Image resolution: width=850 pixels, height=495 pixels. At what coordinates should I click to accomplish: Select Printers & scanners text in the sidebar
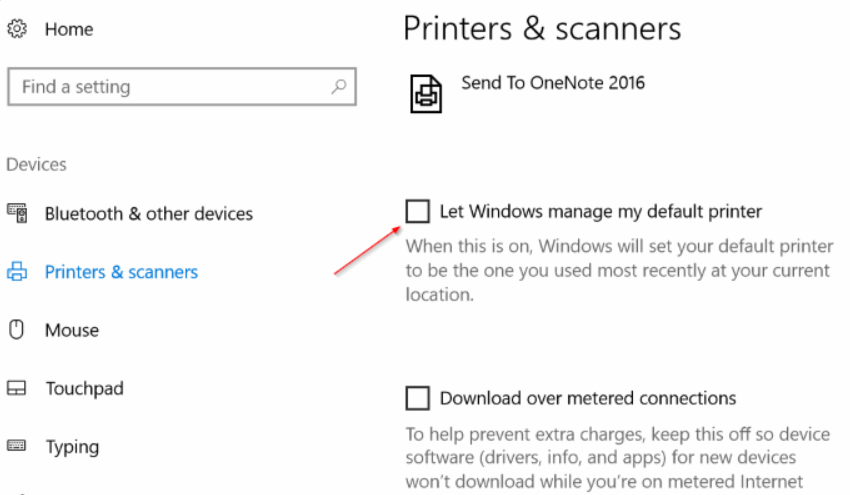tap(121, 271)
